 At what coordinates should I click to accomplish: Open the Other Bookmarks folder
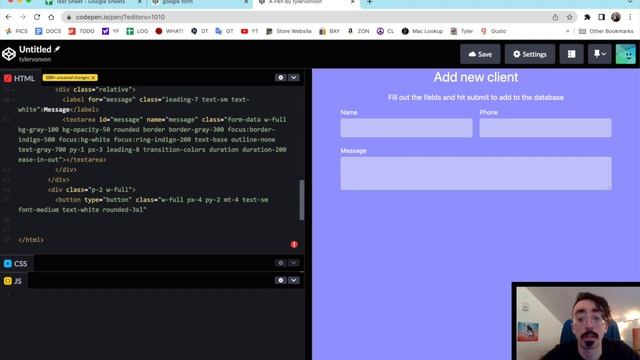pos(606,31)
